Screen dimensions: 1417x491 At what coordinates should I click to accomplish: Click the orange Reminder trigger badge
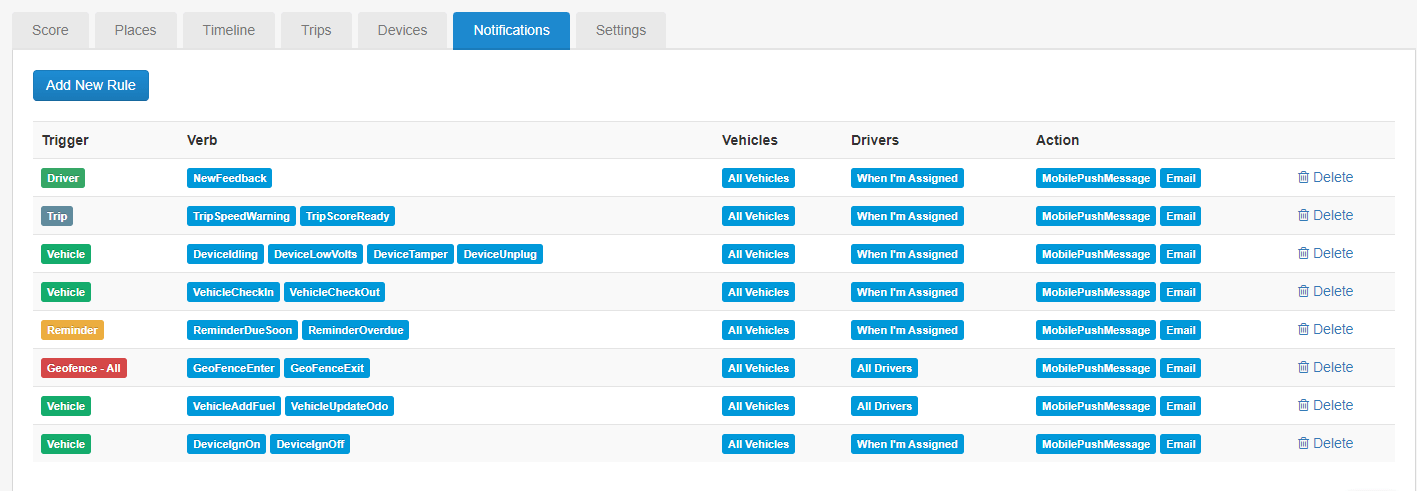tap(72, 330)
